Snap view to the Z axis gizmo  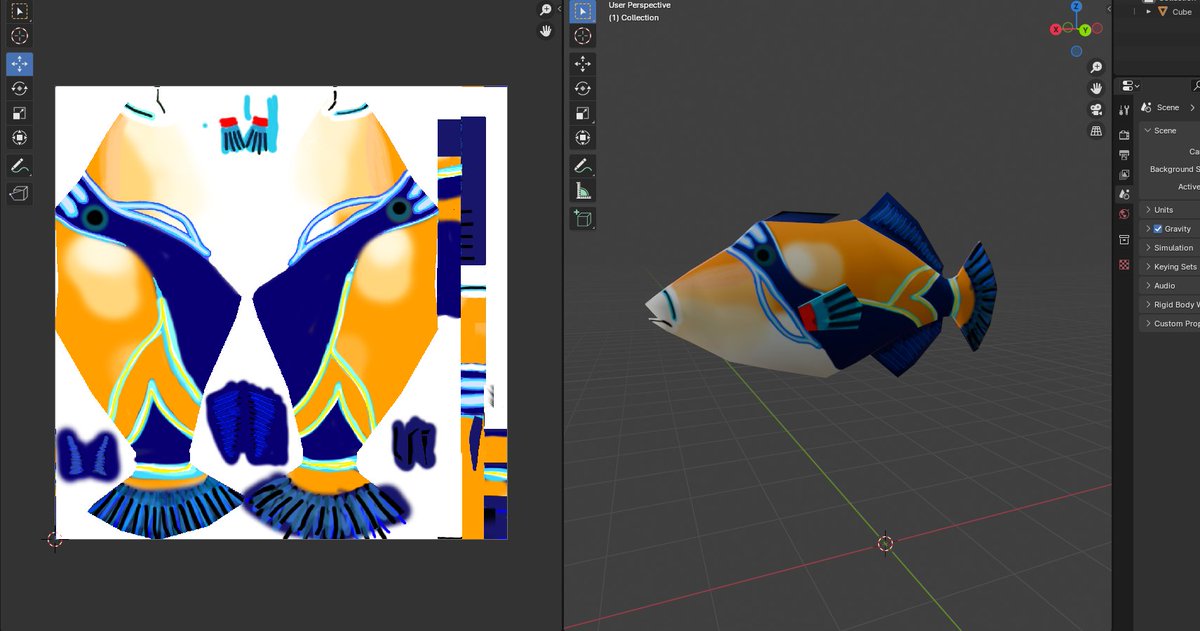pyautogui.click(x=1076, y=7)
